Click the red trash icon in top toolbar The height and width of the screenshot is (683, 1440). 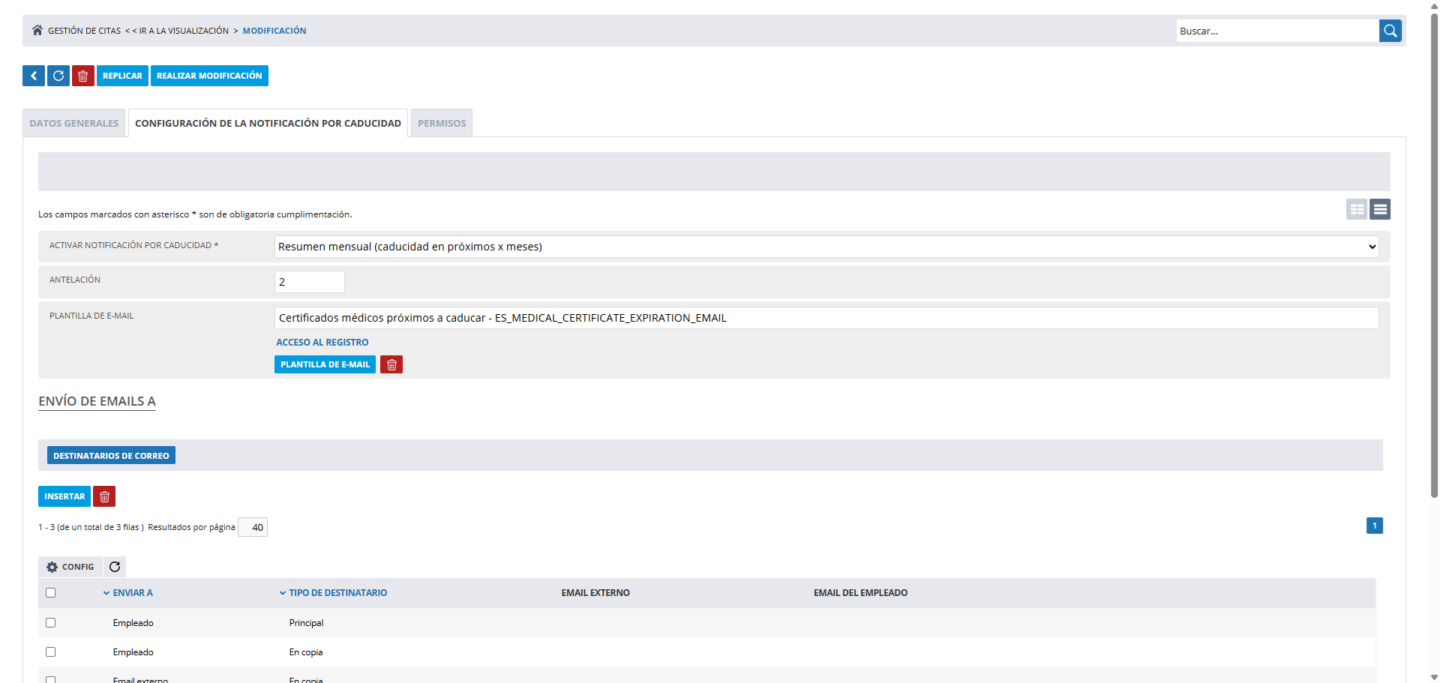[83, 76]
